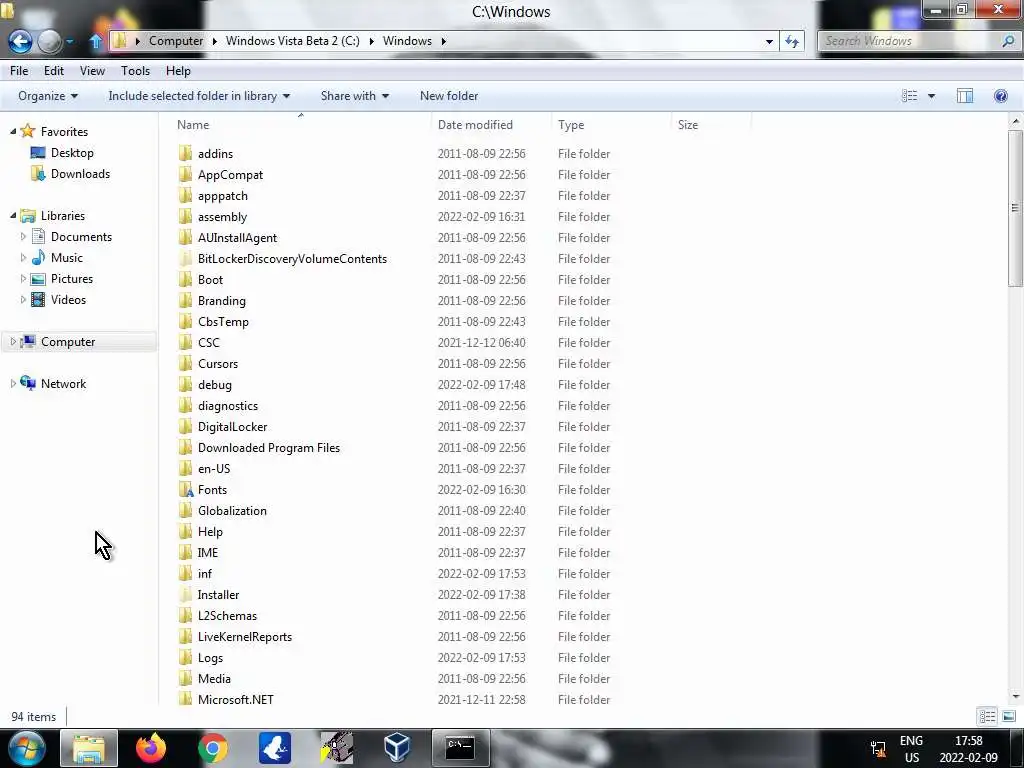Create a New folder
Image resolution: width=1024 pixels, height=768 pixels.
click(x=449, y=96)
